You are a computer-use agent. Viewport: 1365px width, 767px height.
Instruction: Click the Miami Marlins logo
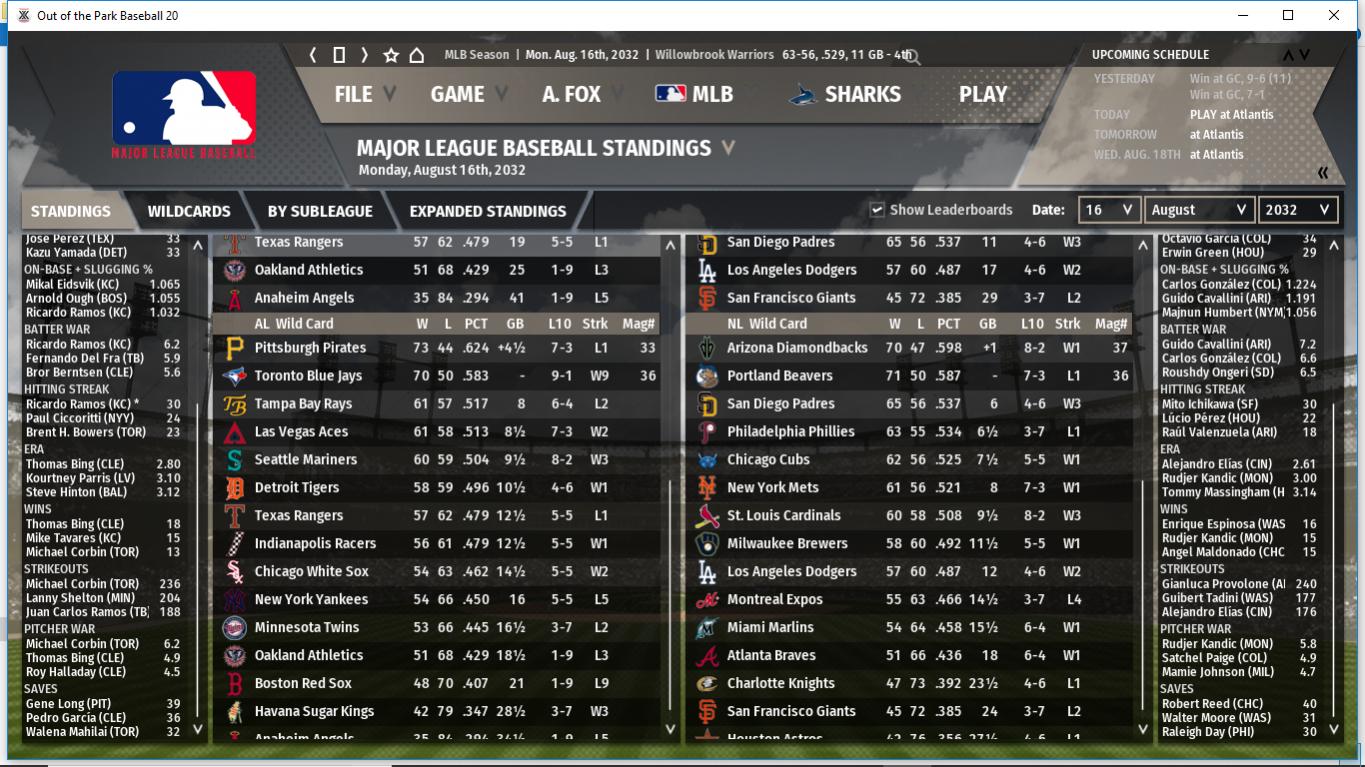tap(707, 628)
